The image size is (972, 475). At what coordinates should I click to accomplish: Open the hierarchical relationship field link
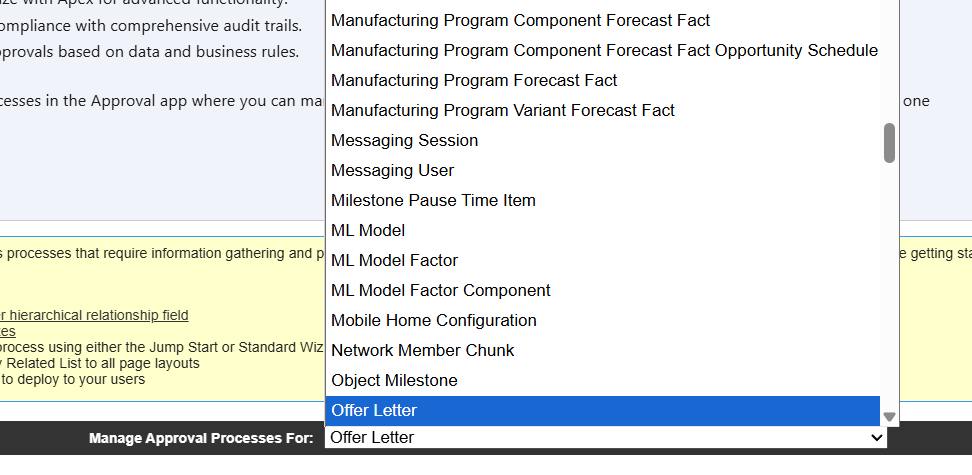point(95,315)
